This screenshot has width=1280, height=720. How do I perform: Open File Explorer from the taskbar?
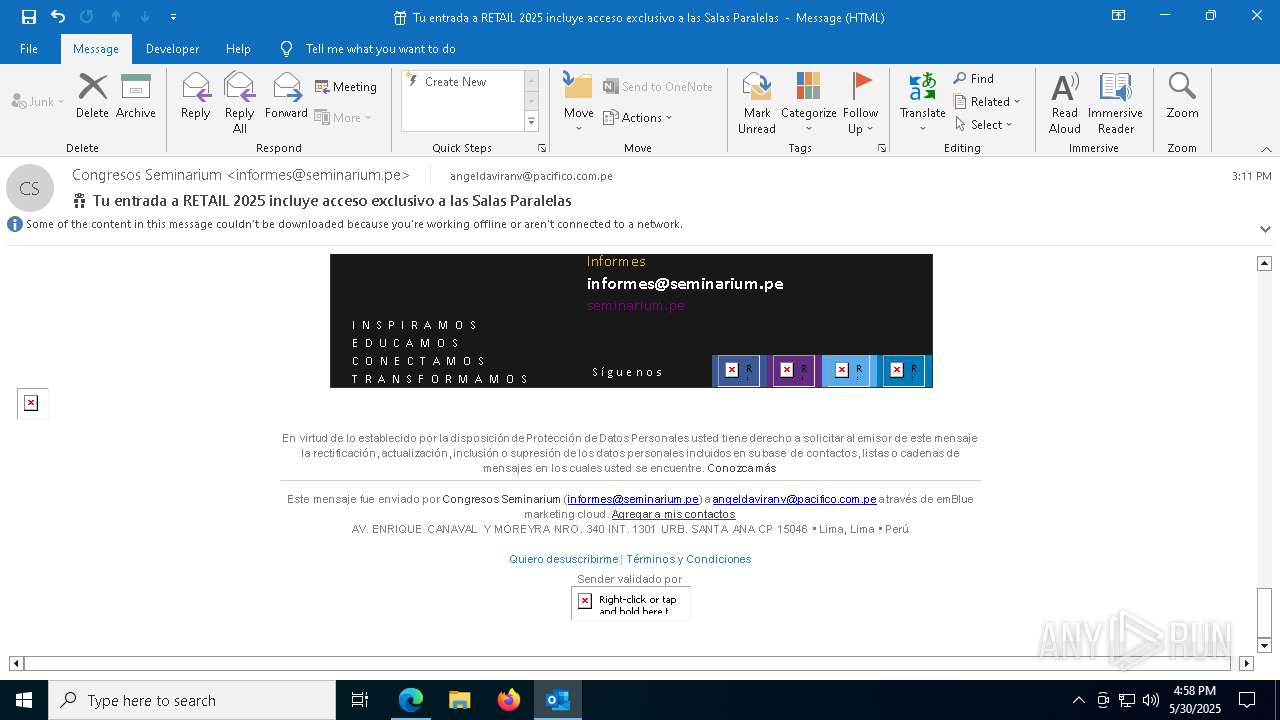point(460,700)
